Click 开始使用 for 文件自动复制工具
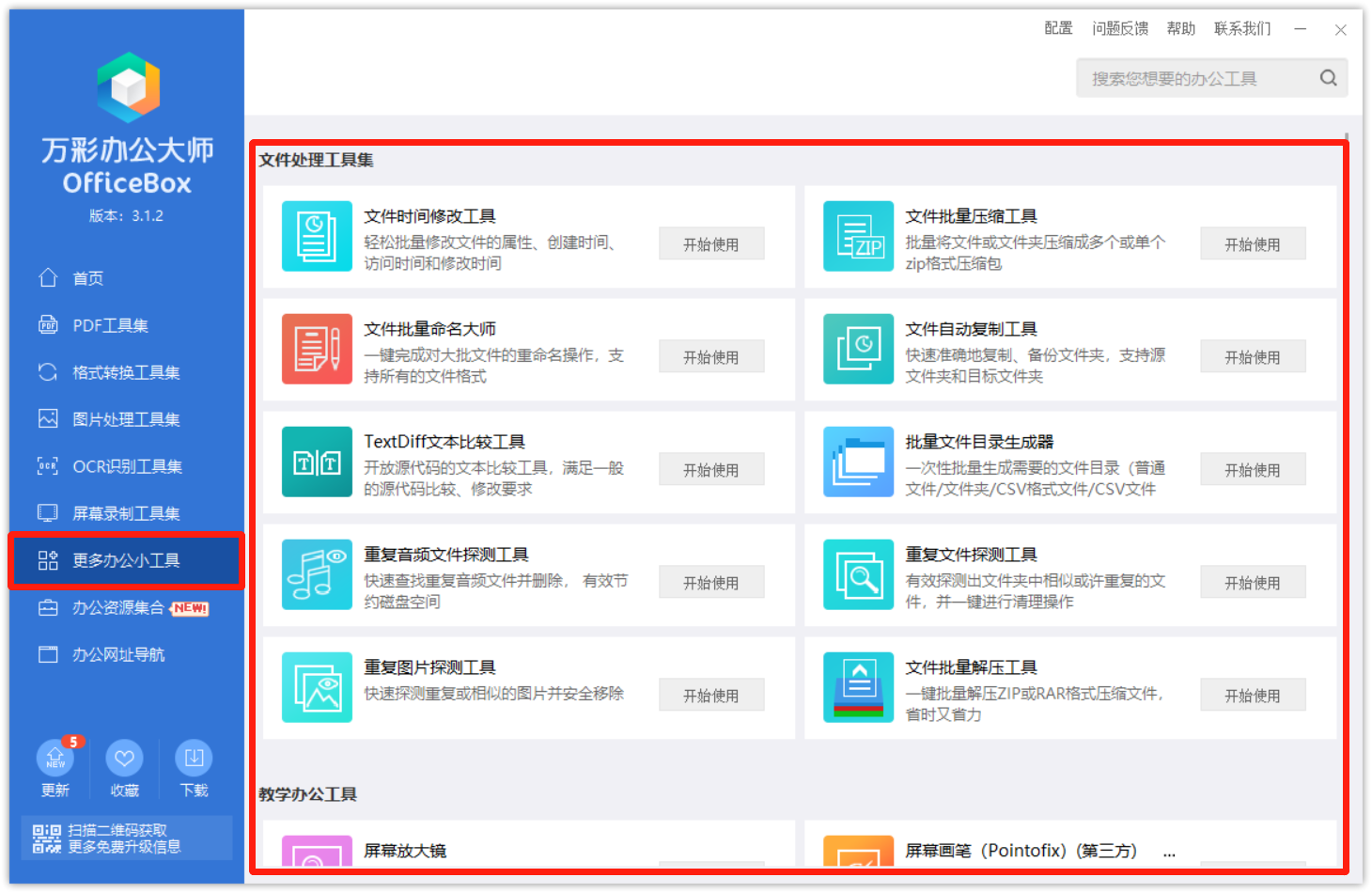Screen dimensions: 1372x893 pos(1253,357)
